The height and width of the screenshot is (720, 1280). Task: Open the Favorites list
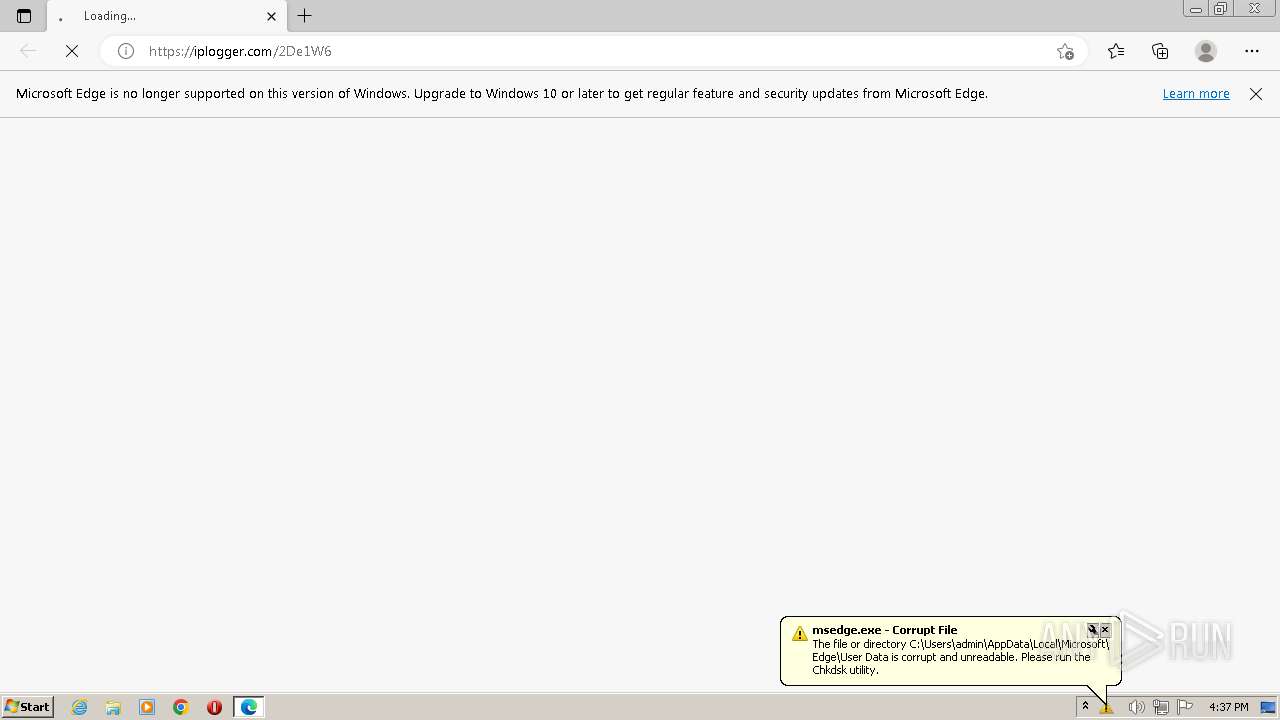pyautogui.click(x=1116, y=51)
